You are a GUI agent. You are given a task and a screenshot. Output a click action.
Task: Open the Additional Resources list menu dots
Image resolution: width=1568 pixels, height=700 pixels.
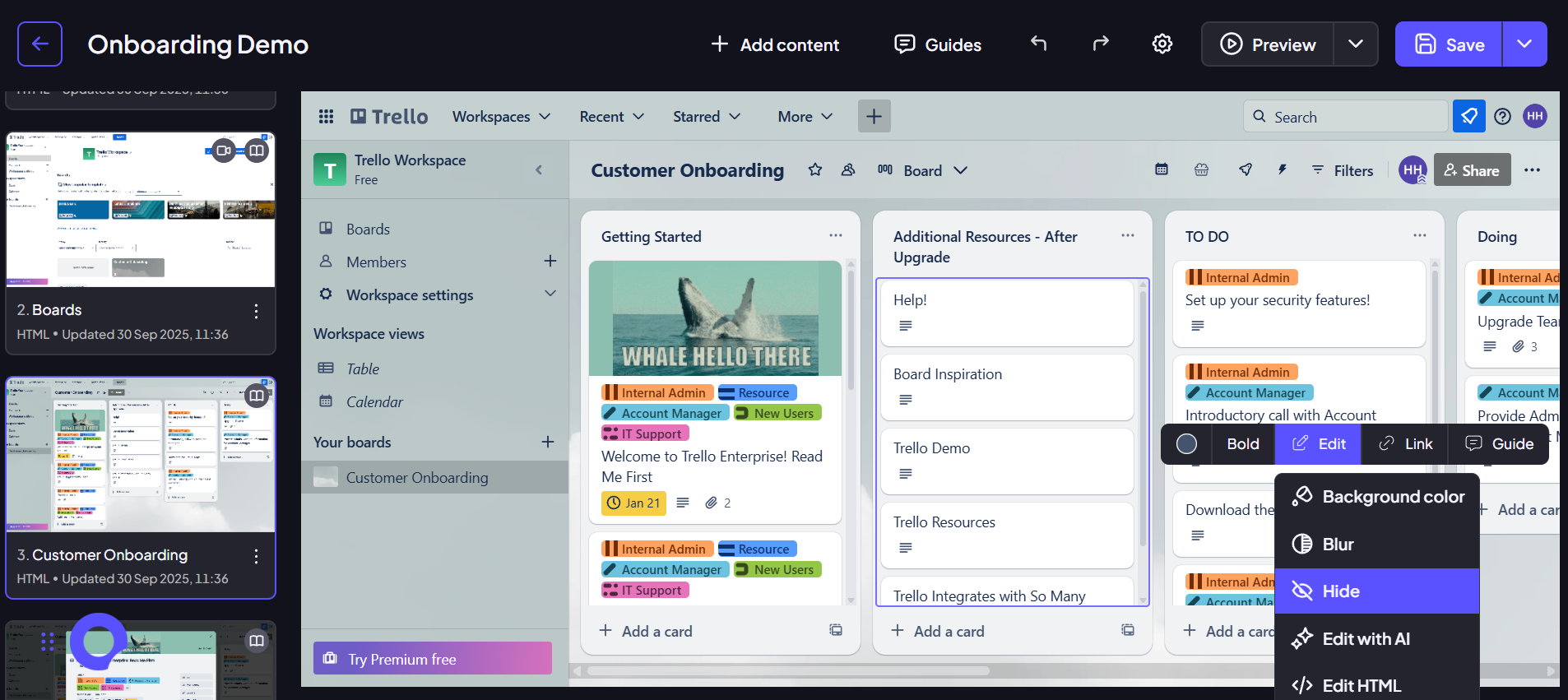point(1128,235)
